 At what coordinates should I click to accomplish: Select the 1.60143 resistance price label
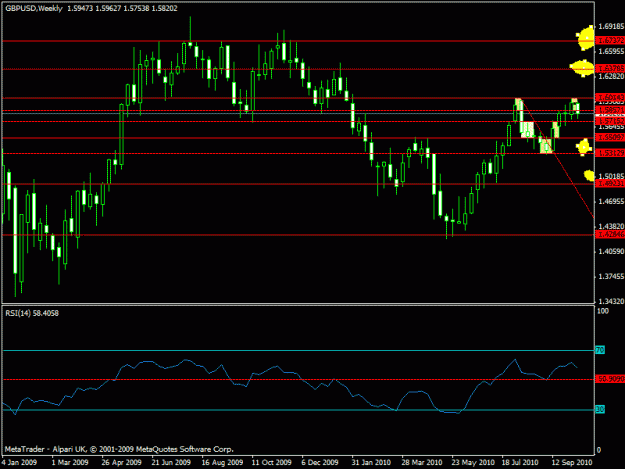click(x=610, y=97)
